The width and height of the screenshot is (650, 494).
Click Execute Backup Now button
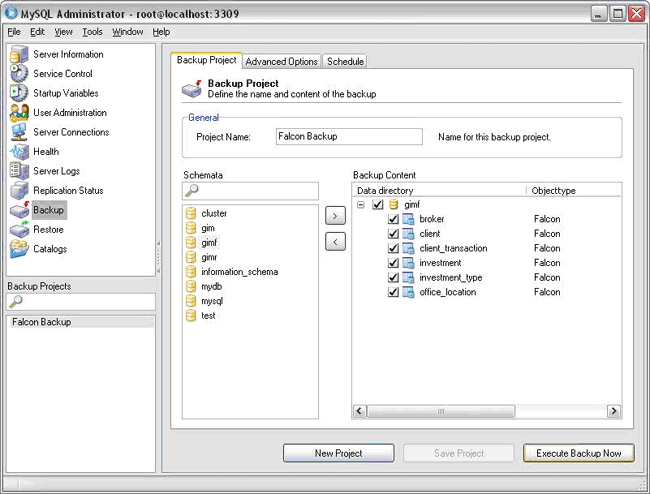[x=579, y=453]
